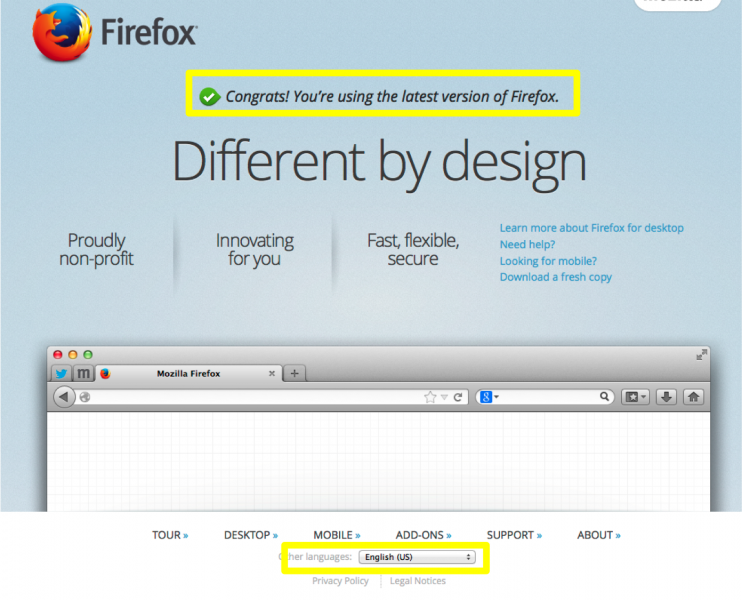The width and height of the screenshot is (742, 600).
Task: Open the ABOUT navigation item
Action: pyautogui.click(x=599, y=535)
